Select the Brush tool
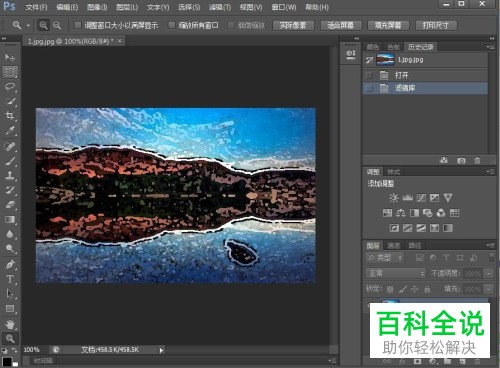 (10, 161)
